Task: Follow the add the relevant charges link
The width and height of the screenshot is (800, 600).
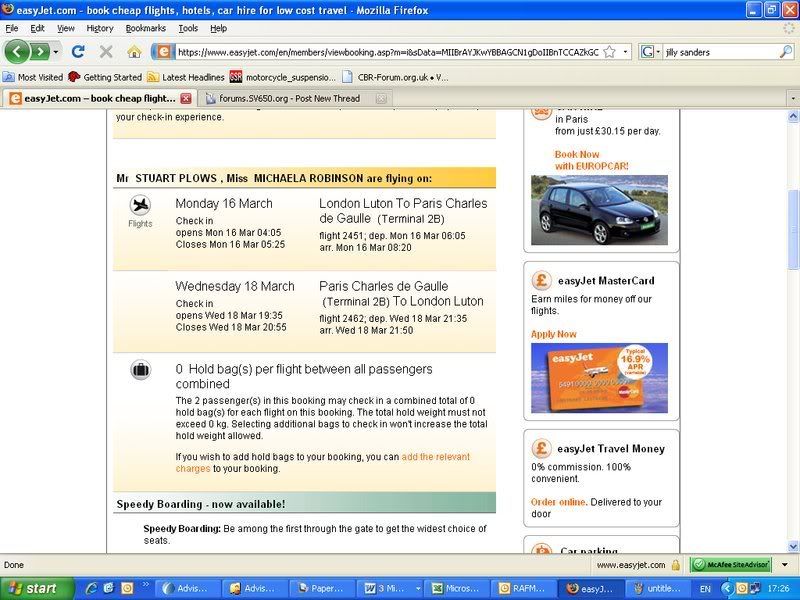Action: point(322,463)
